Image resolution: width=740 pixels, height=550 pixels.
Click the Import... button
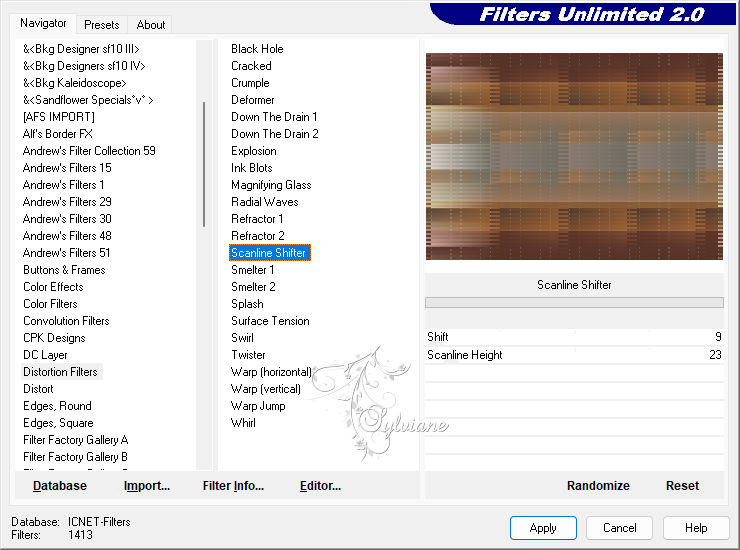point(147,486)
